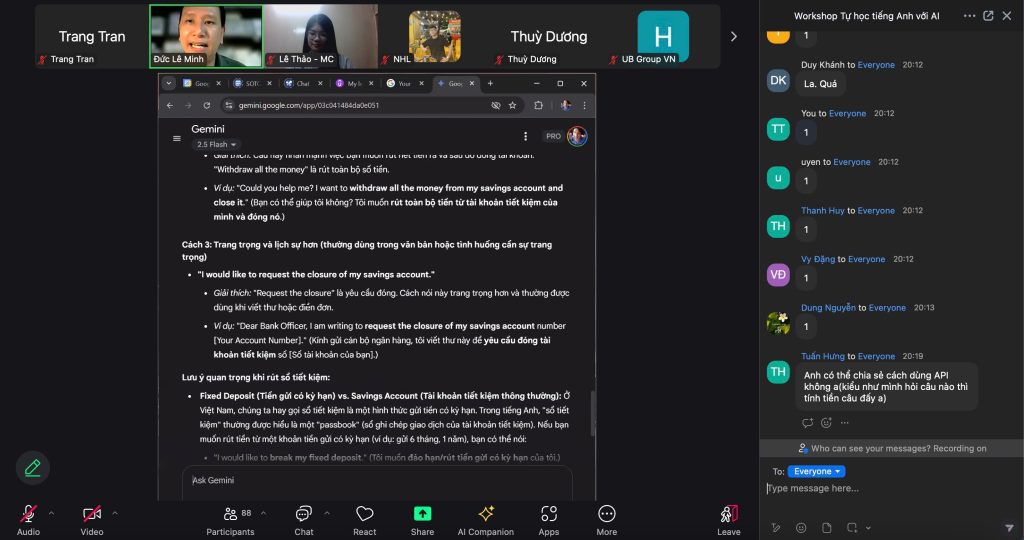Image resolution: width=1024 pixels, height=540 pixels.
Task: Open the 2.5 Flash model dropdown
Action: (216, 144)
